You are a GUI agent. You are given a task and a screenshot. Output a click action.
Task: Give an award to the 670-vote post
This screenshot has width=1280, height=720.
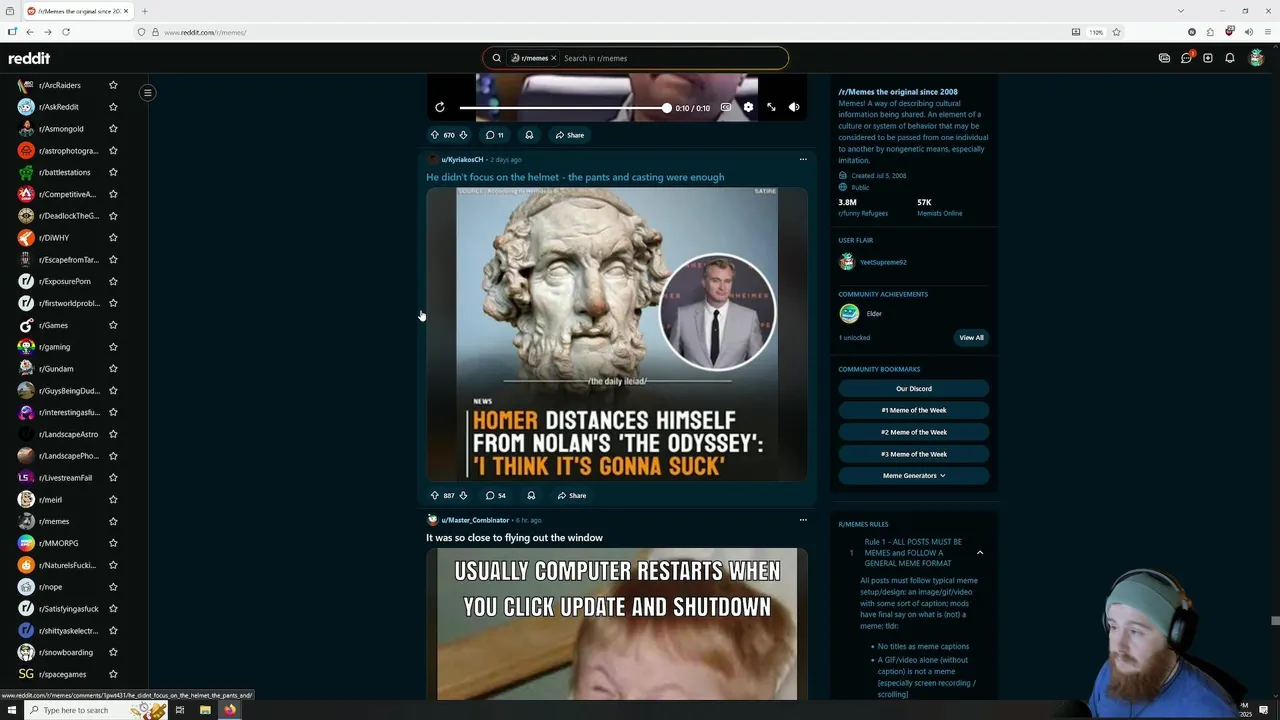(529, 135)
